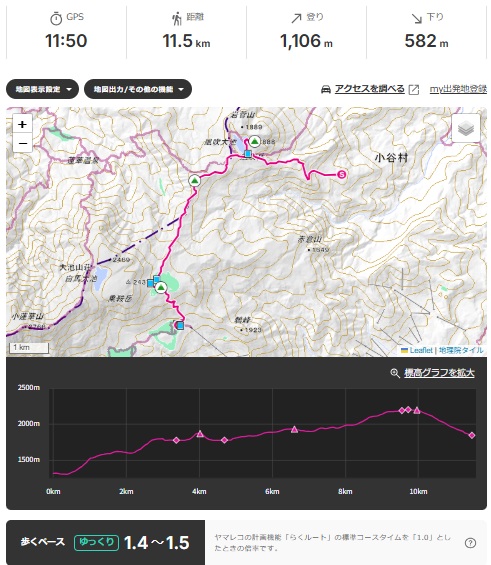Click 標高グラフを拡大 to enlarge elevation graph
The height and width of the screenshot is (565, 491).
439,373
